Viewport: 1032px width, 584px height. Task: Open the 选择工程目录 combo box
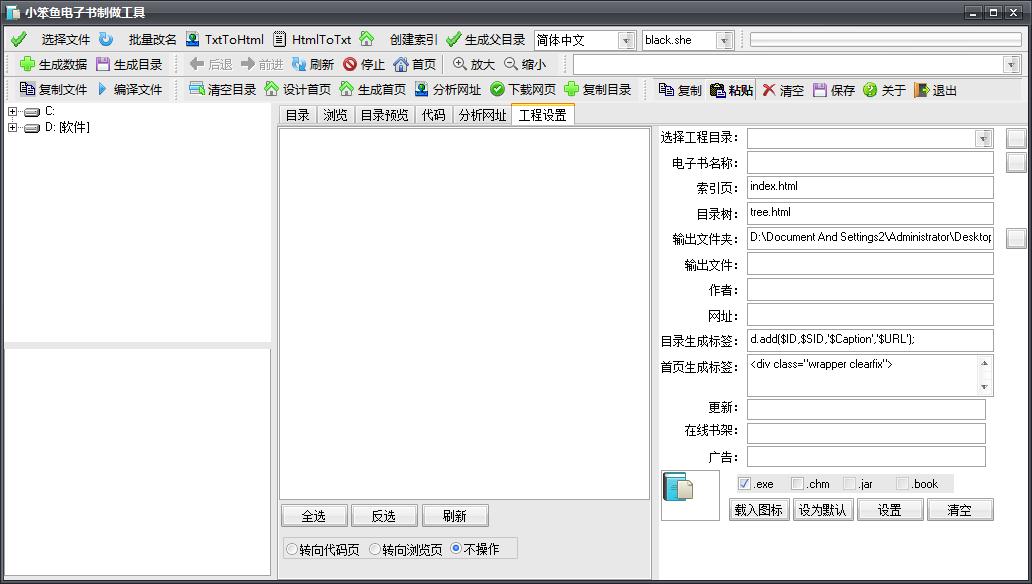[984, 138]
